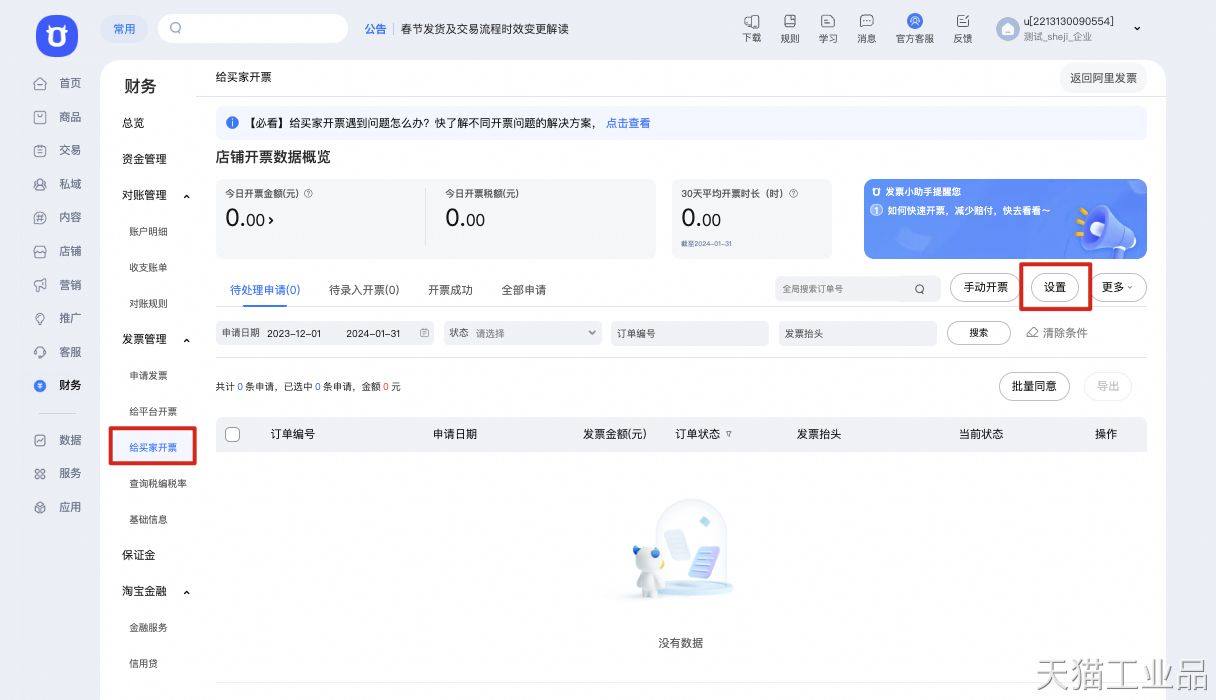Send feedback via the 反馈 icon
Image resolution: width=1216 pixels, height=700 pixels.
(x=962, y=28)
